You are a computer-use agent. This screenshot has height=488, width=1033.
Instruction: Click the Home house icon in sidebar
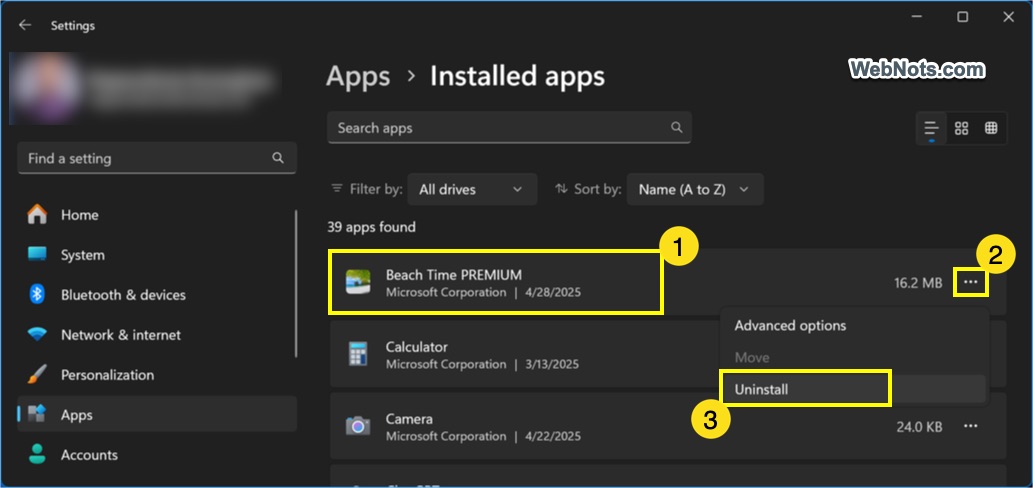[37, 214]
